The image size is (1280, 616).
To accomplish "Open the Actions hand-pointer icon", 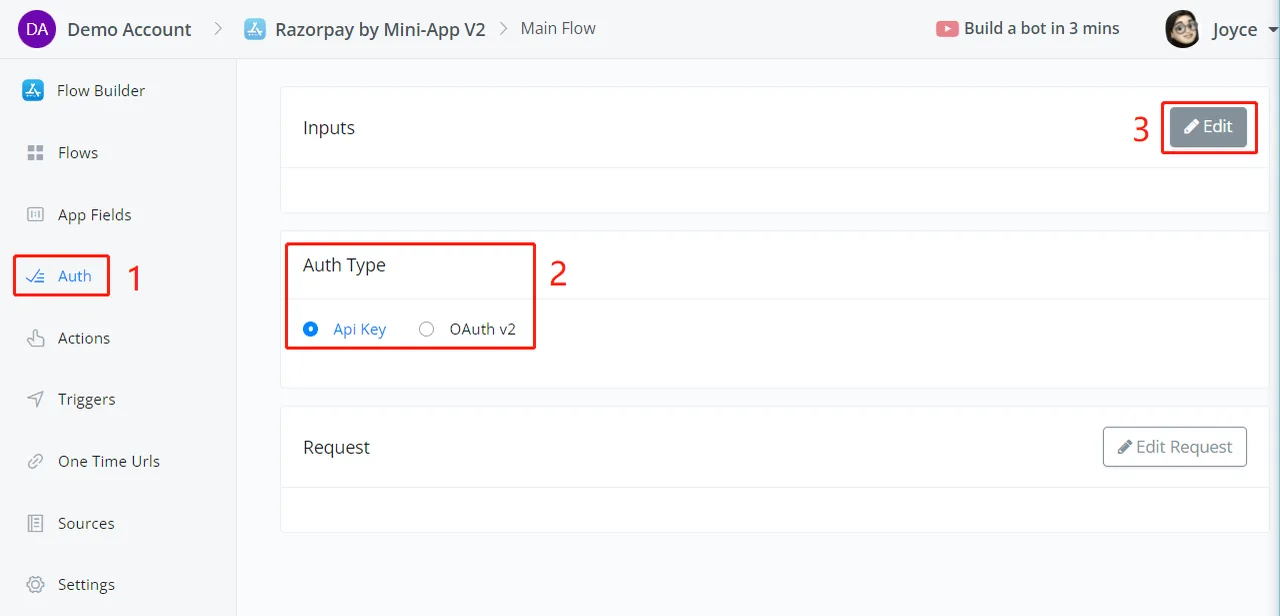I will click(x=36, y=338).
